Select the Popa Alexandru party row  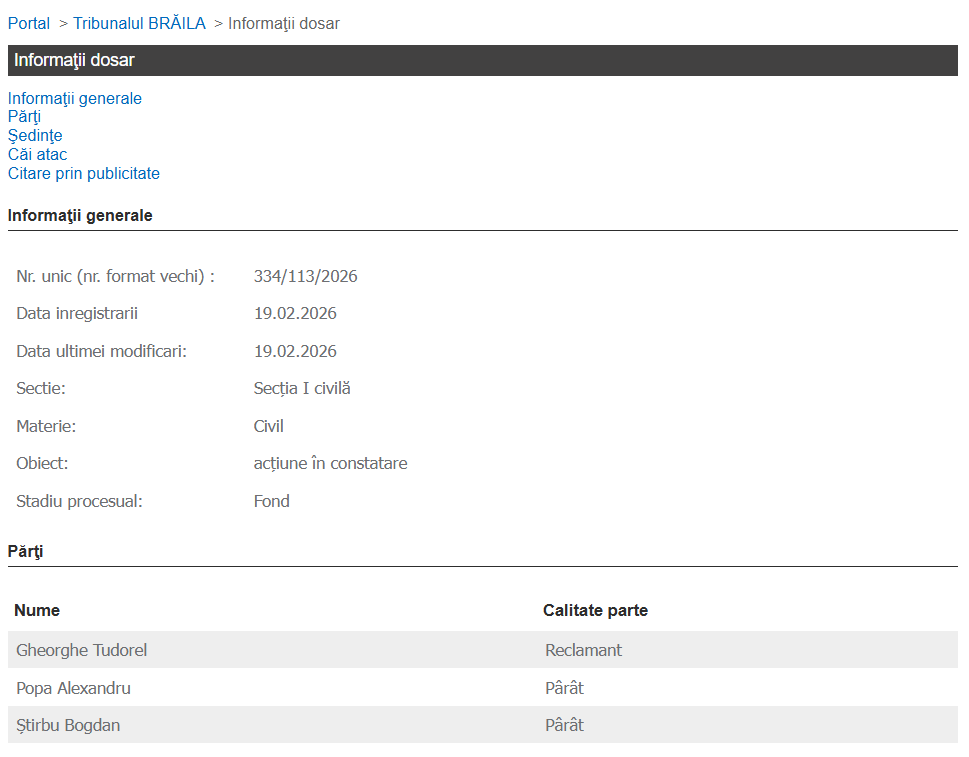tap(73, 688)
